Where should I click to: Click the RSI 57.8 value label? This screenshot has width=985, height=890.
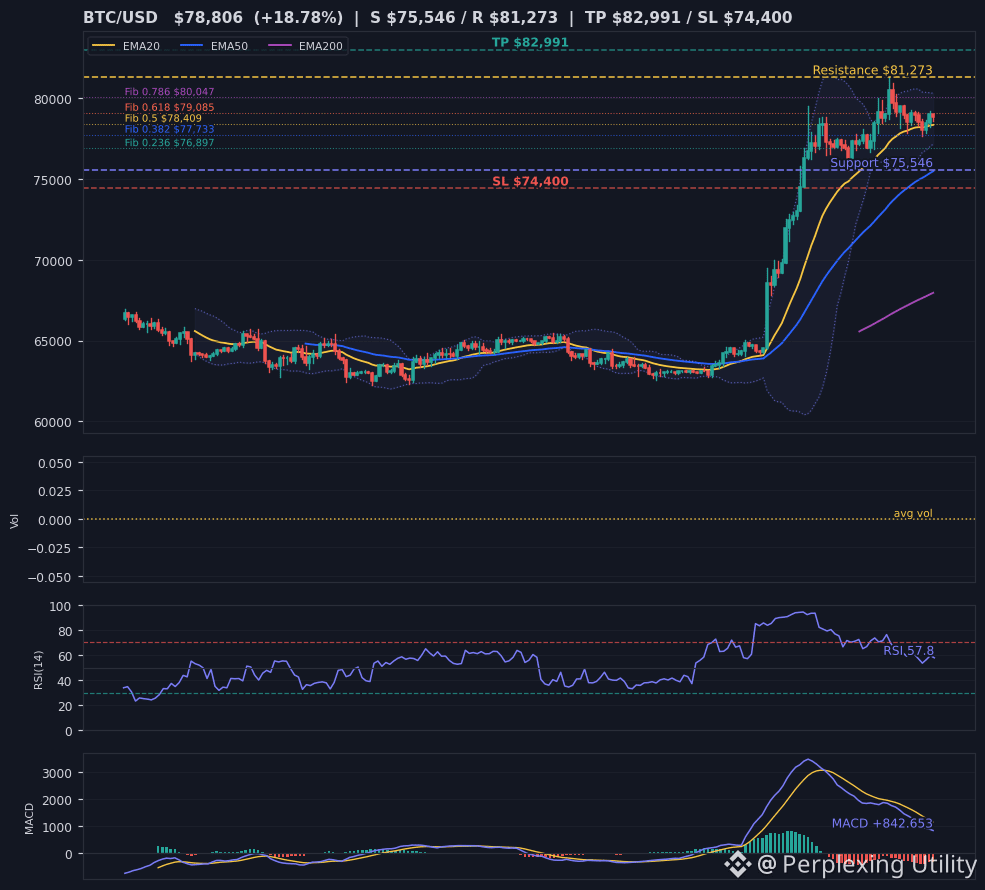click(908, 651)
